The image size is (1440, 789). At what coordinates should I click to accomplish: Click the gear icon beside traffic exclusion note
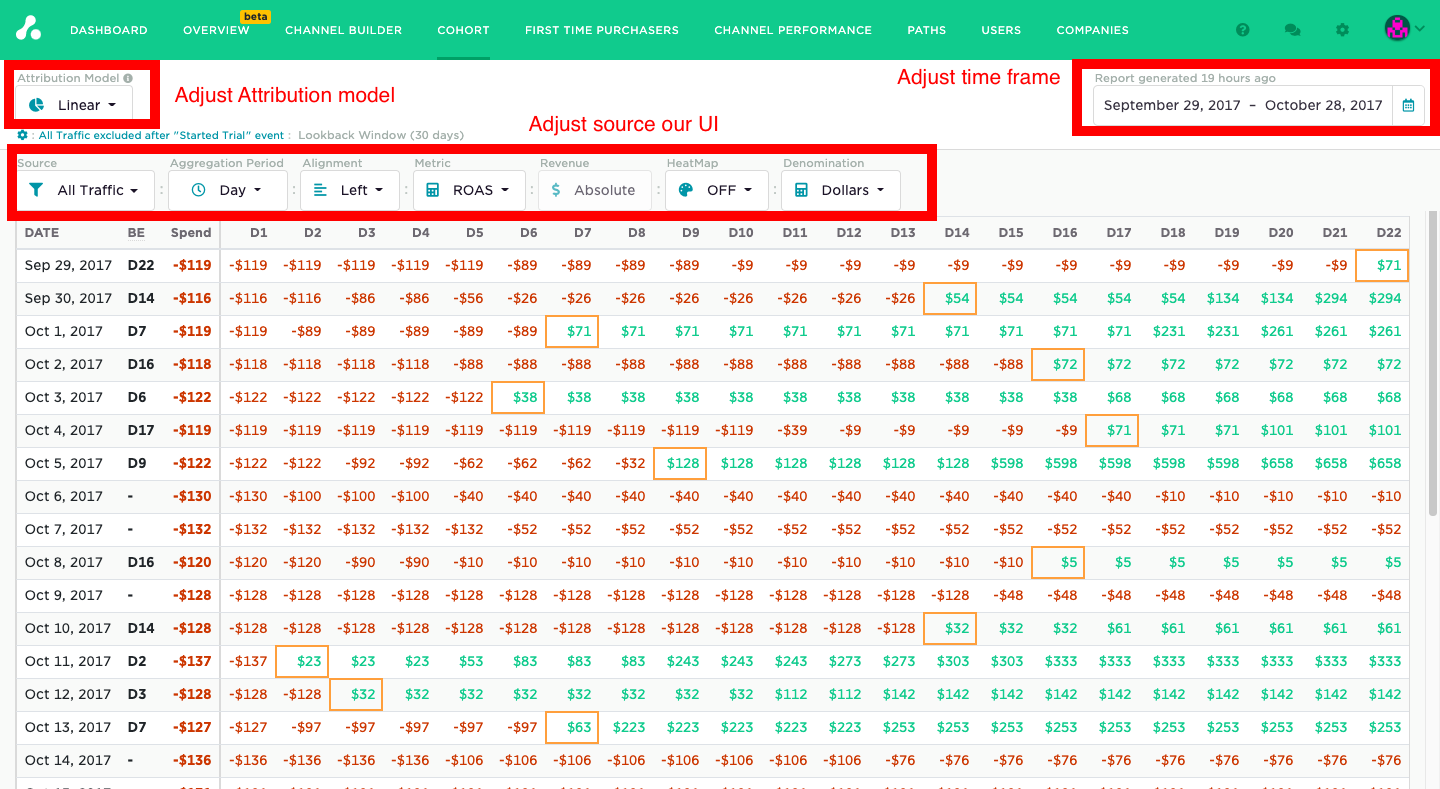pos(23,134)
